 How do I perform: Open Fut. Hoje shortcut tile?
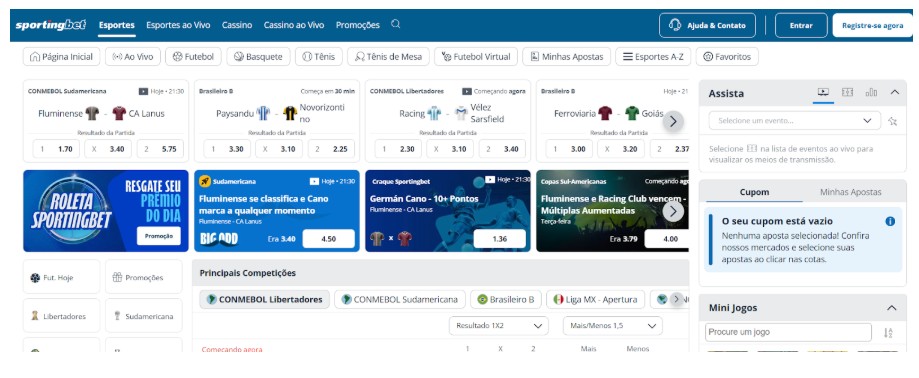tap(62, 277)
